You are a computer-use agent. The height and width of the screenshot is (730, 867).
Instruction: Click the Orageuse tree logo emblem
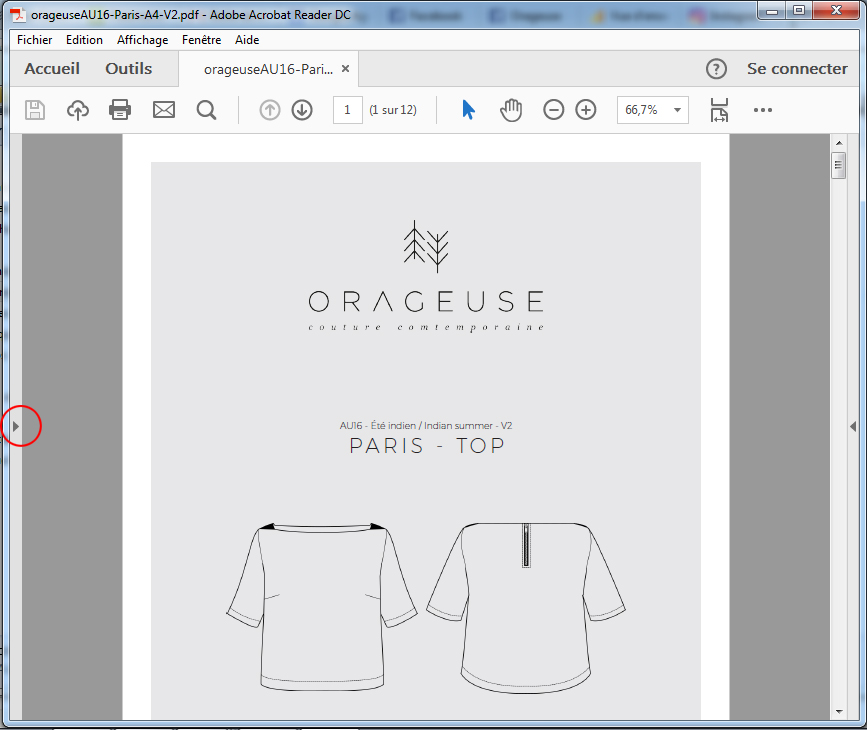coord(426,247)
